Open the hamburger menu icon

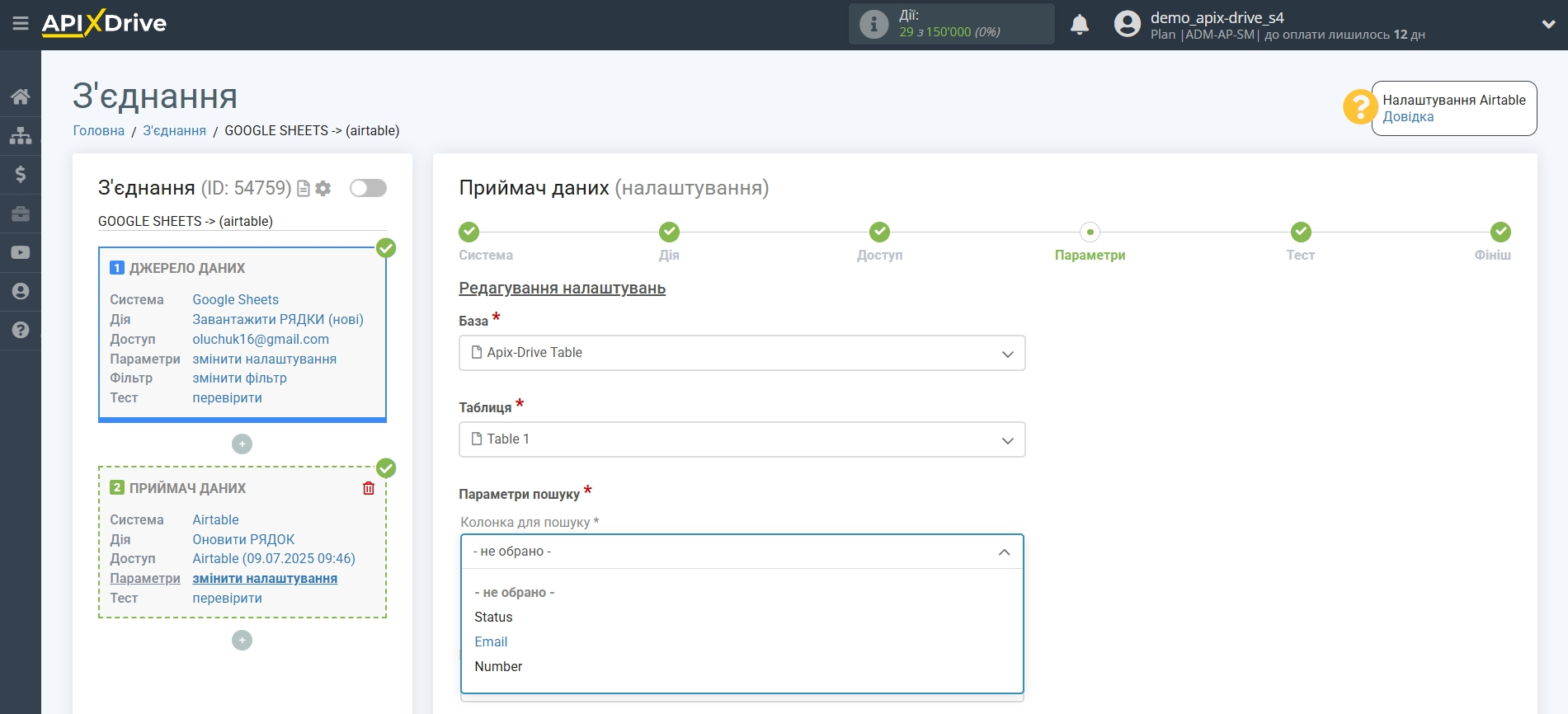pos(21,24)
